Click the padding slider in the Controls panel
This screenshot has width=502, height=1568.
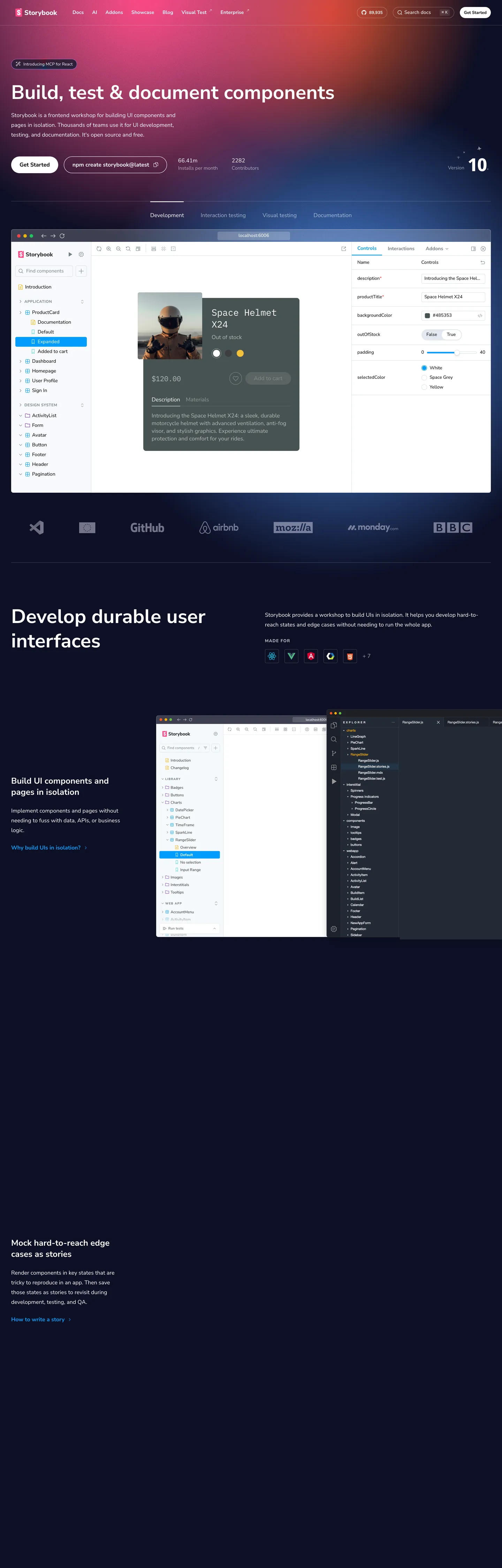(451, 352)
